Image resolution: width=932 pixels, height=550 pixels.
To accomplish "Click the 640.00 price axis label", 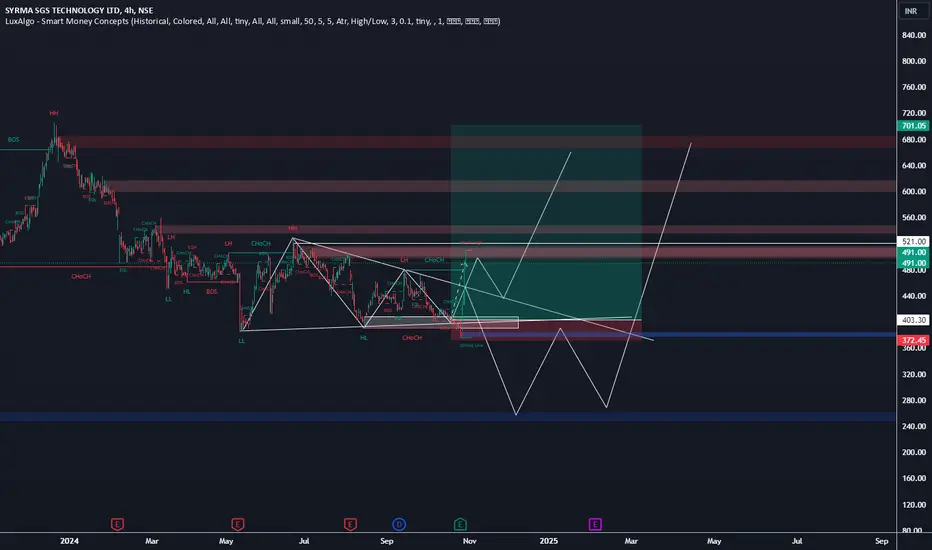I will (x=914, y=165).
